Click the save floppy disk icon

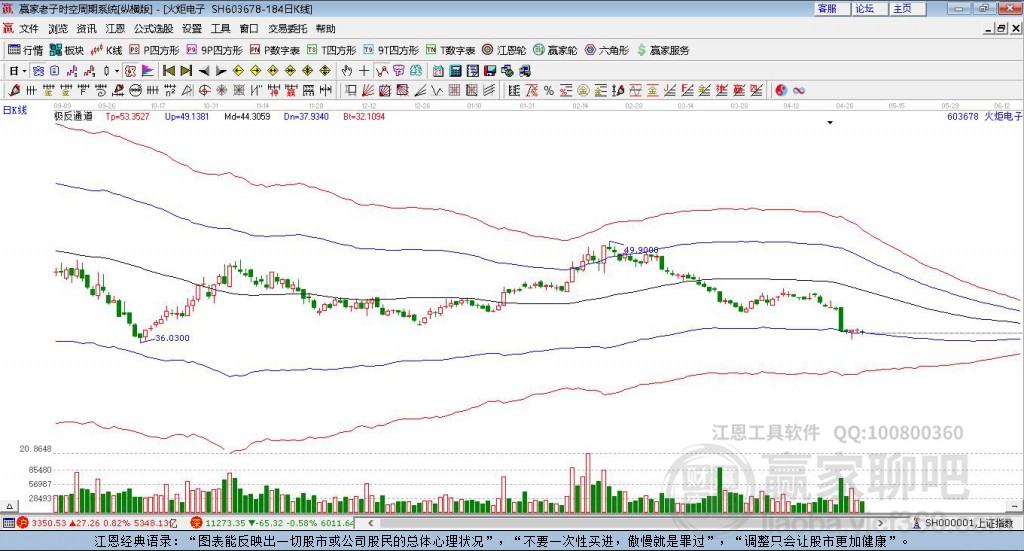coord(490,71)
